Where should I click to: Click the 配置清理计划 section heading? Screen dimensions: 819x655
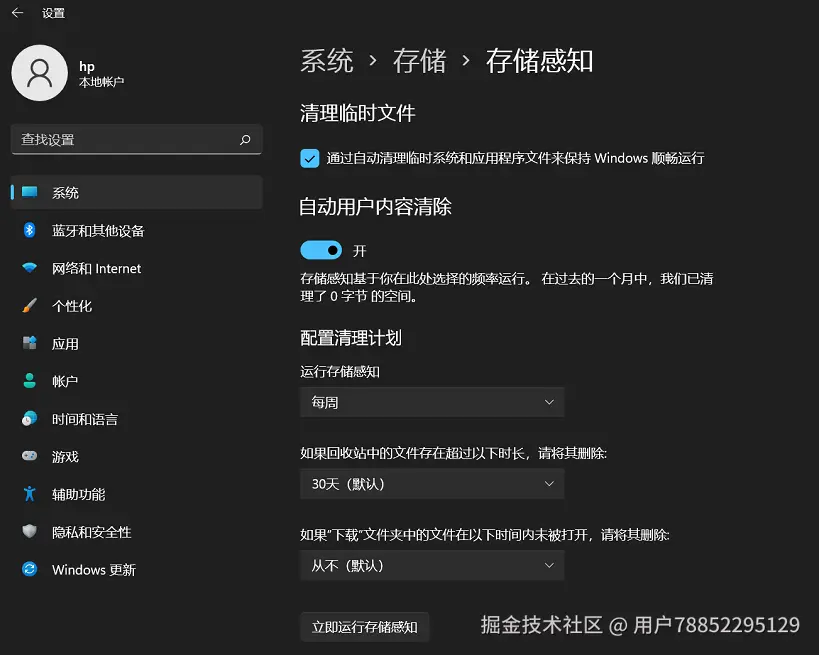coord(351,338)
